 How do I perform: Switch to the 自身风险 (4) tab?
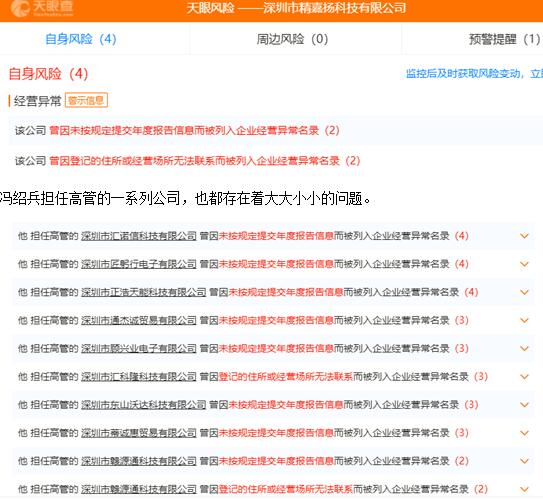point(81,39)
